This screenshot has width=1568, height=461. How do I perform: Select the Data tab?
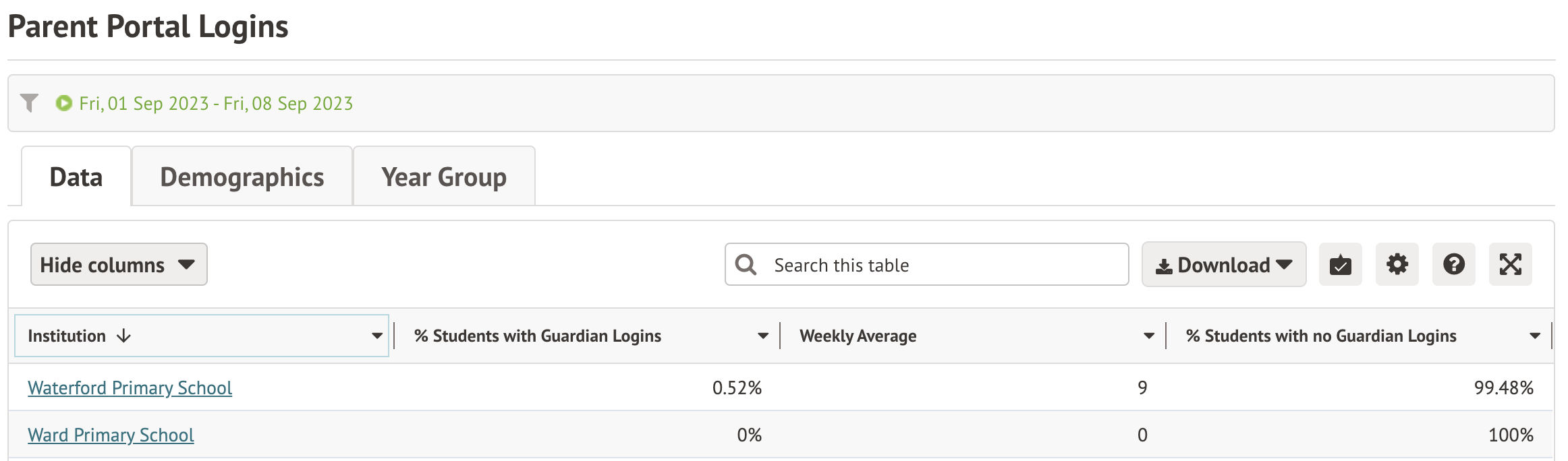pos(76,177)
